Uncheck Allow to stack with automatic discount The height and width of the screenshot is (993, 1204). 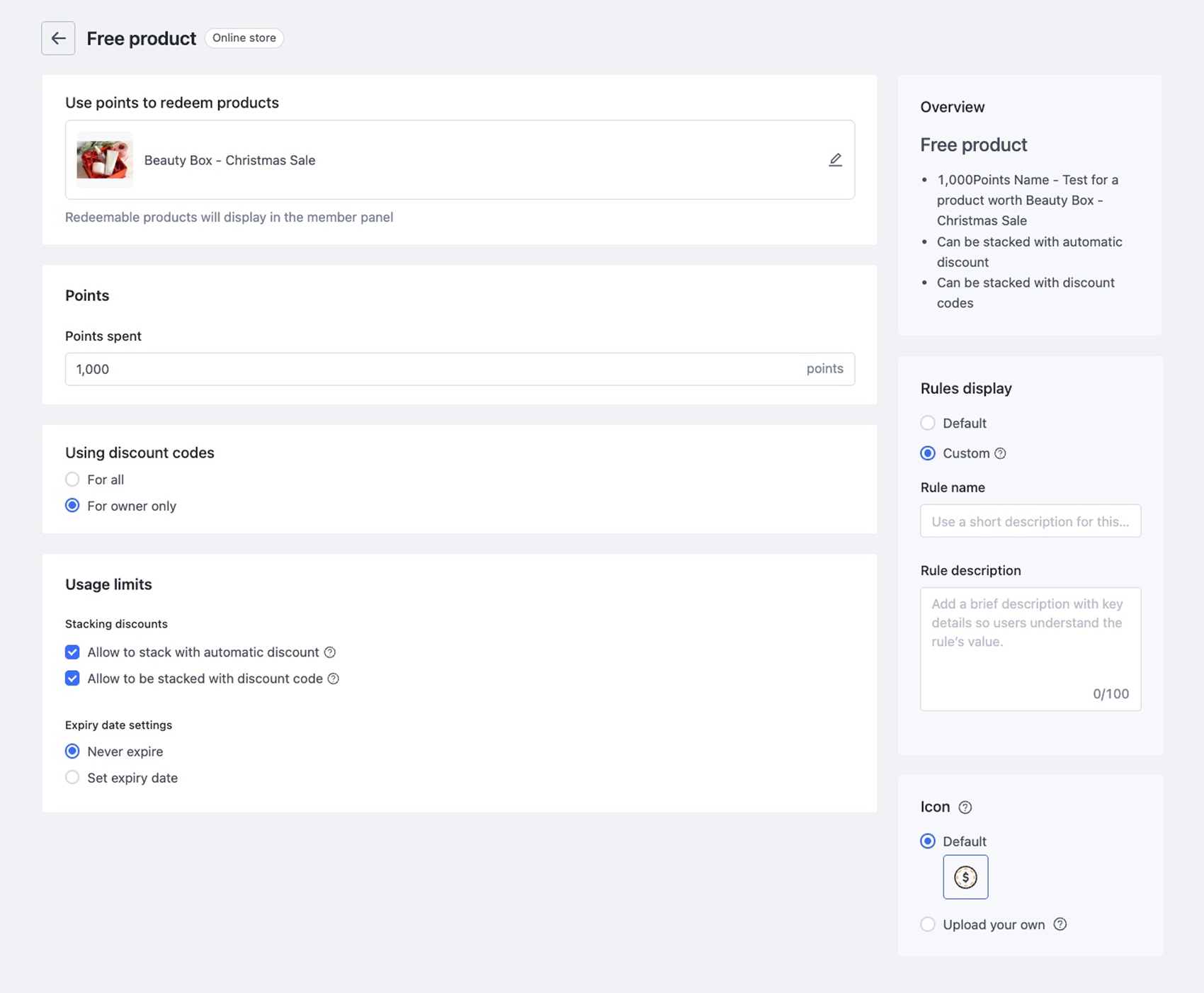point(72,652)
